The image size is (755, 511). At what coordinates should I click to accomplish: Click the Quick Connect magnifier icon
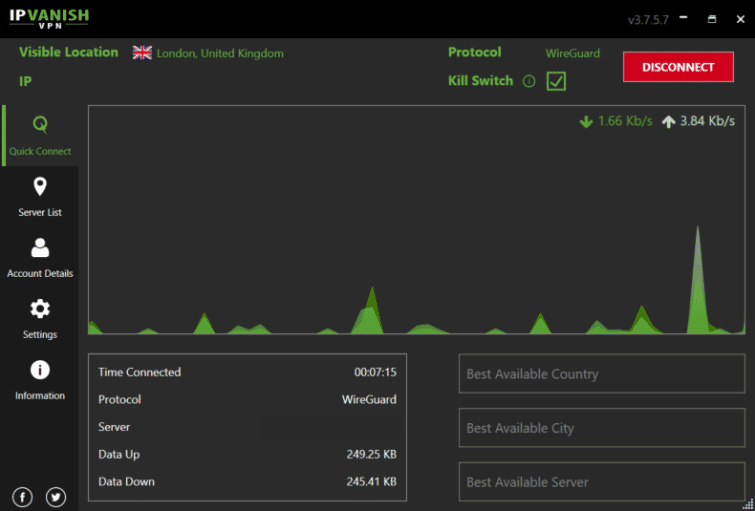pos(40,125)
